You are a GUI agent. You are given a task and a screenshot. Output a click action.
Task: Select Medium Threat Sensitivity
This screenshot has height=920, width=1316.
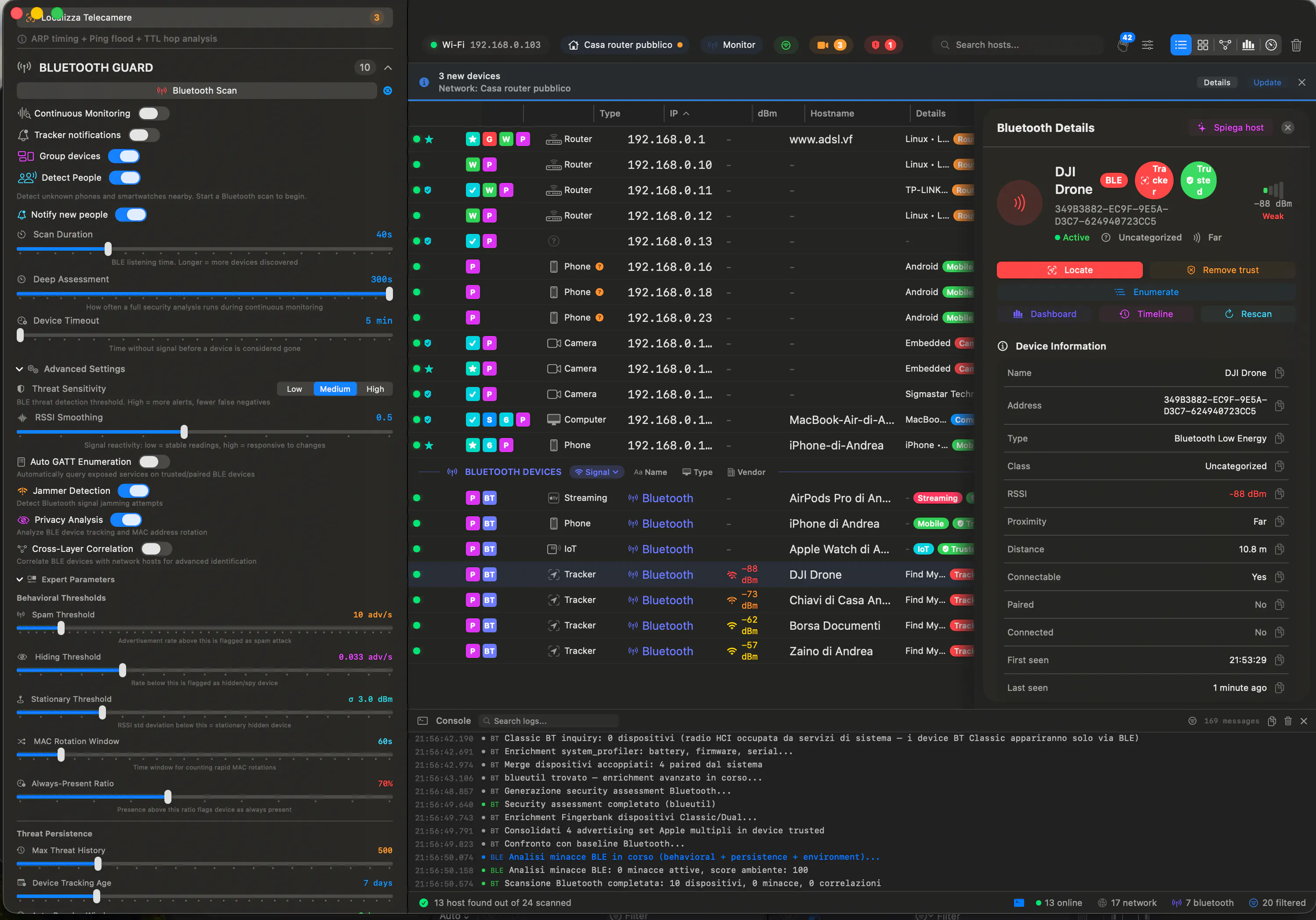335,389
